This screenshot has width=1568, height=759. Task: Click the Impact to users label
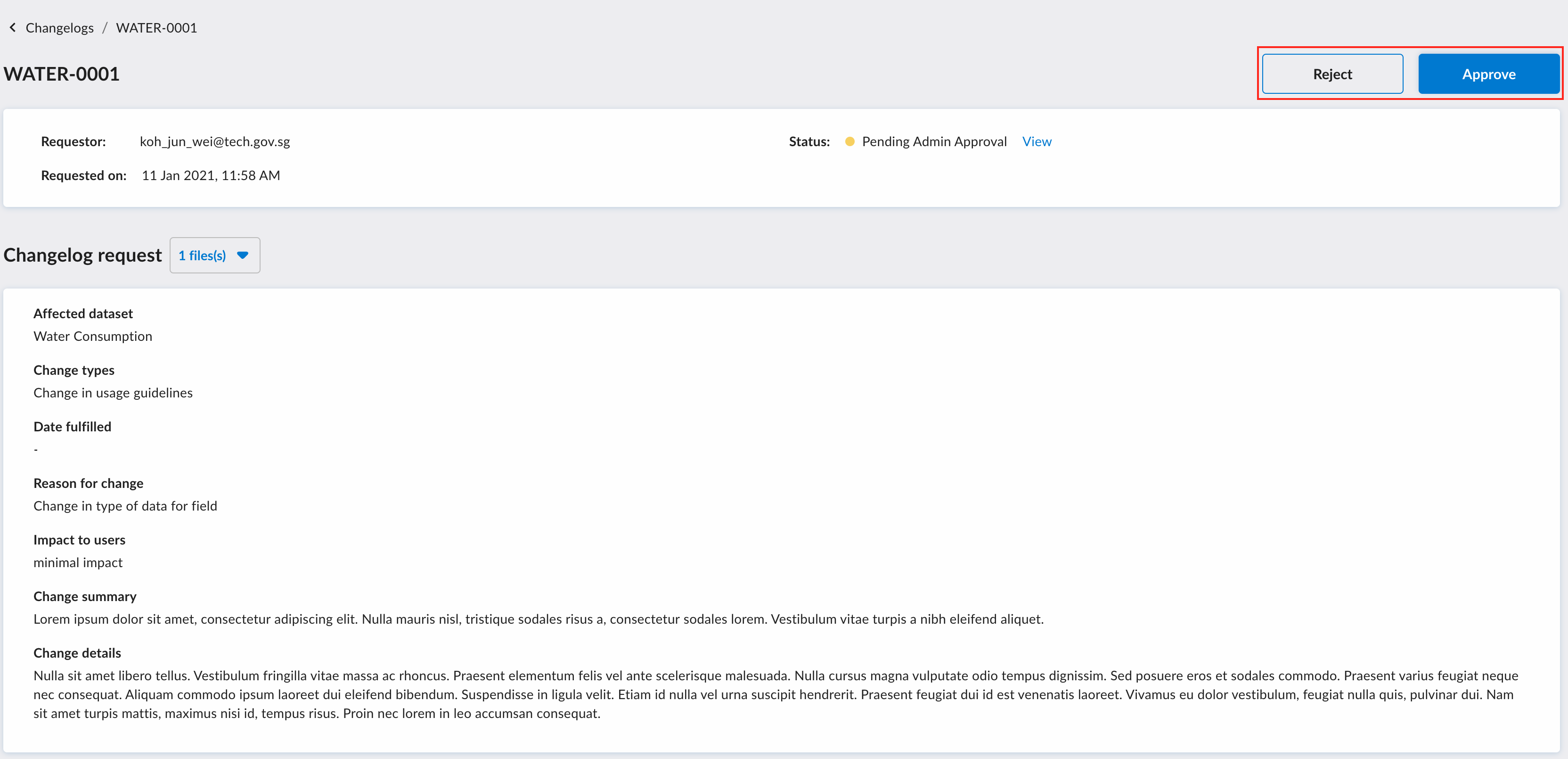coord(79,540)
